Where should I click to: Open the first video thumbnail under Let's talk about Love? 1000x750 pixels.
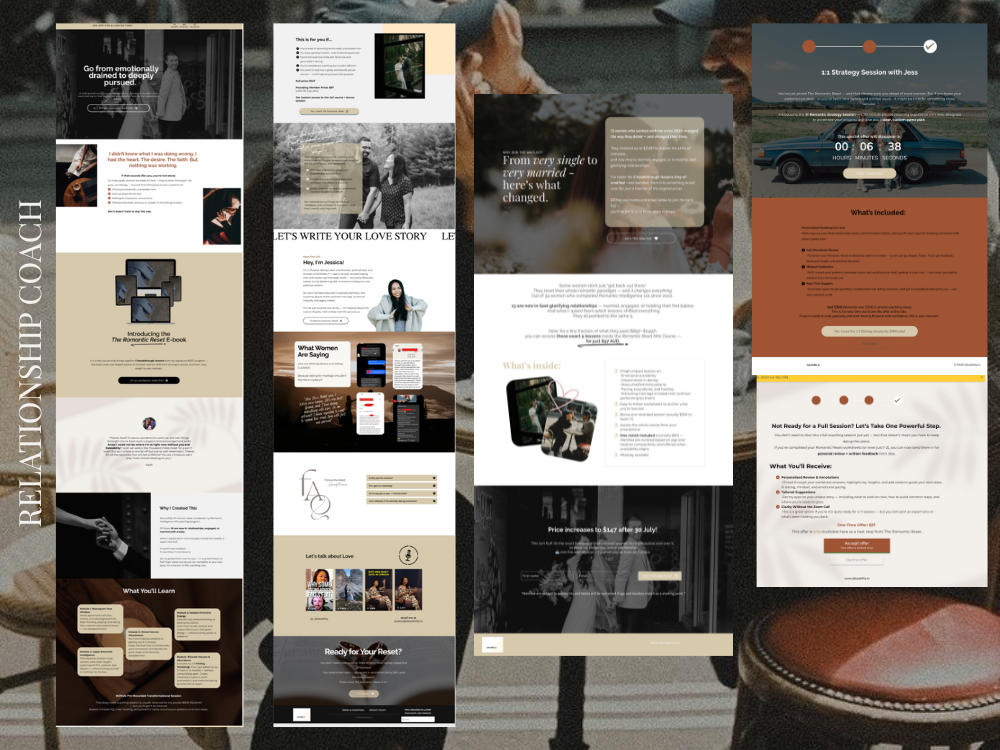(x=320, y=590)
